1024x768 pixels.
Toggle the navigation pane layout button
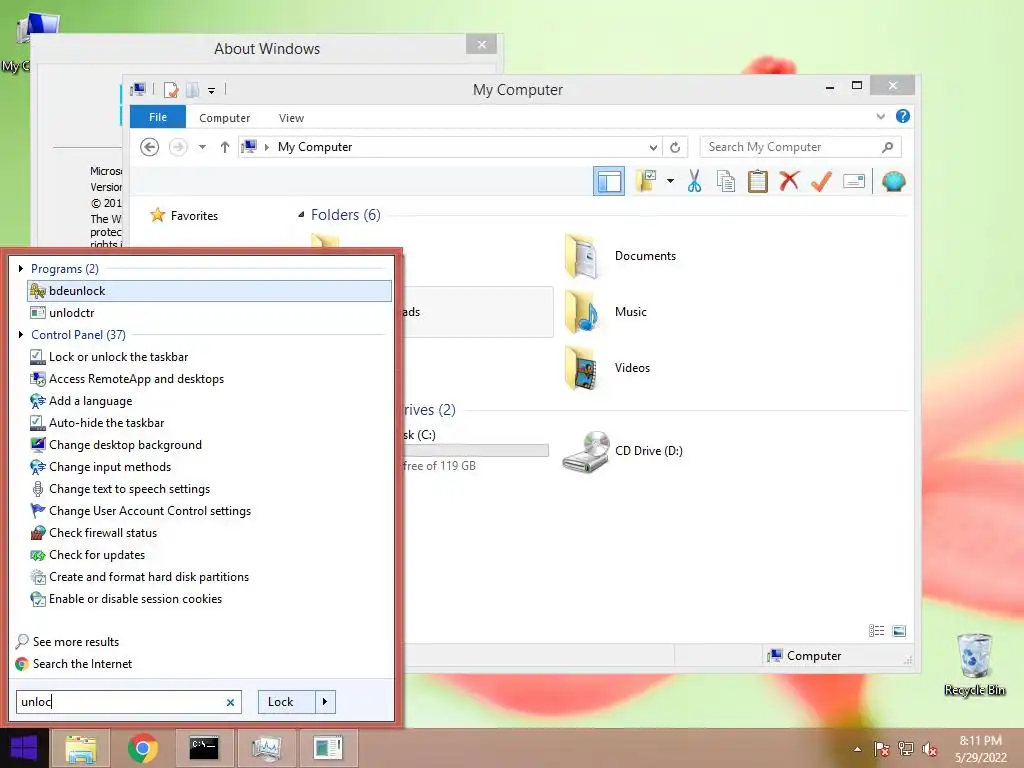[x=609, y=181]
